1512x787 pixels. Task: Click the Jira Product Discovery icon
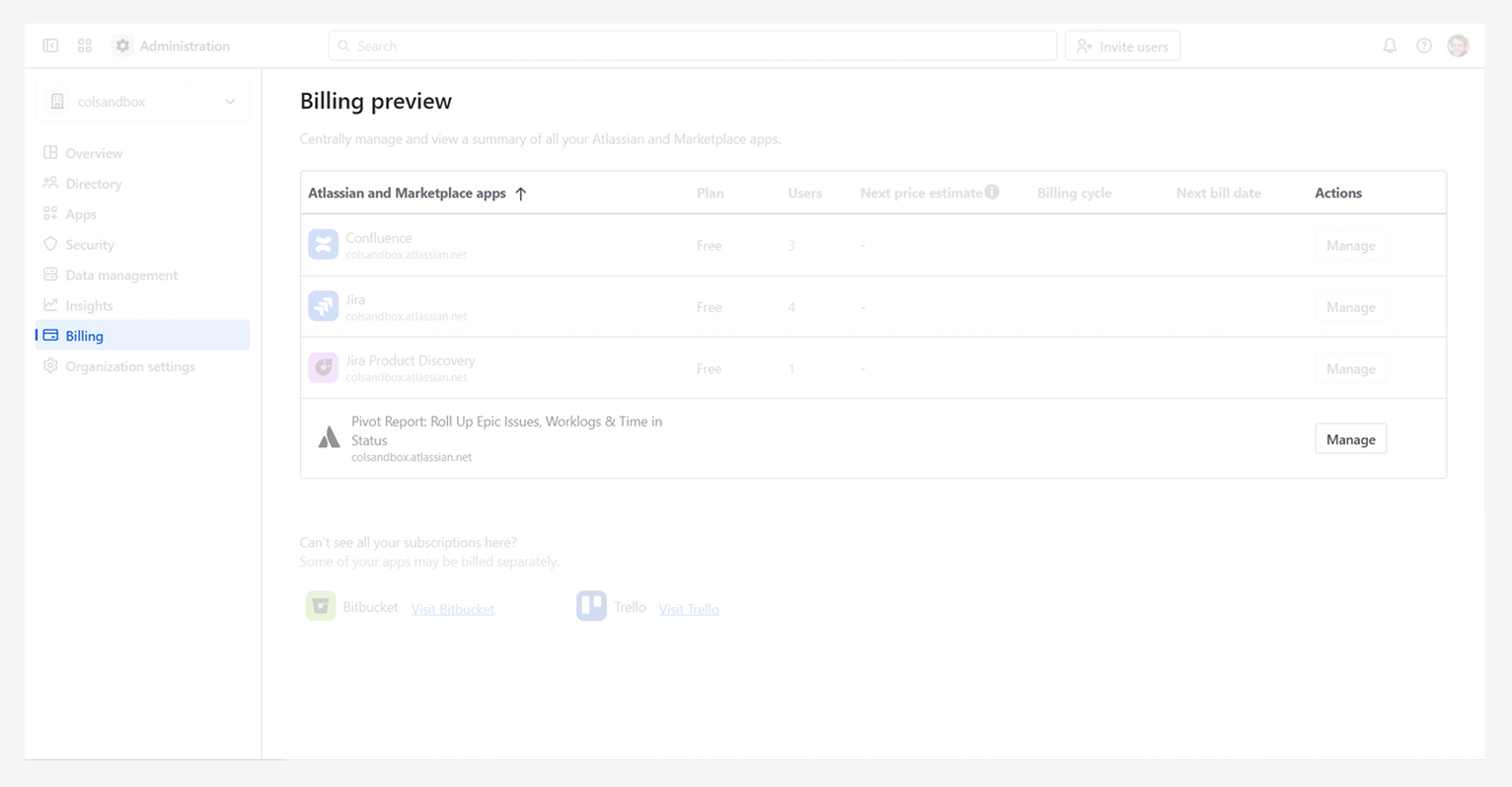click(x=323, y=367)
